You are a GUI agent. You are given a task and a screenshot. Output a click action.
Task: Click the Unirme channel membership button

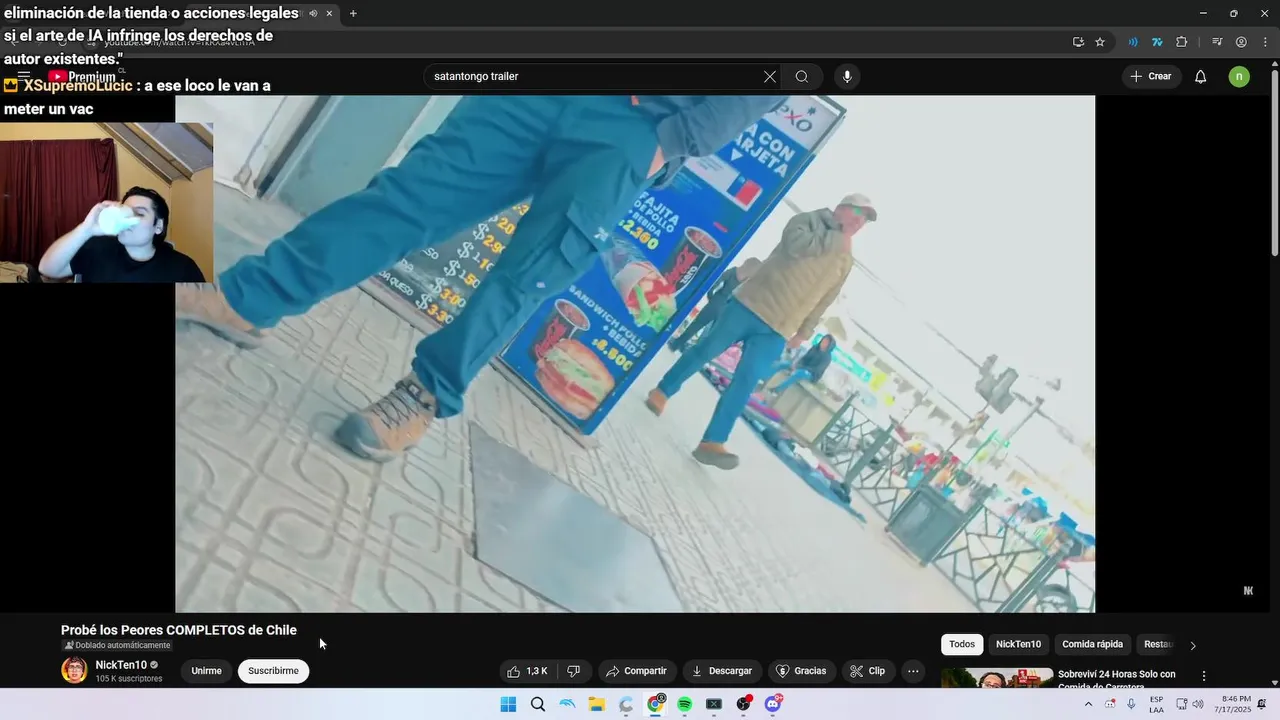click(206, 671)
